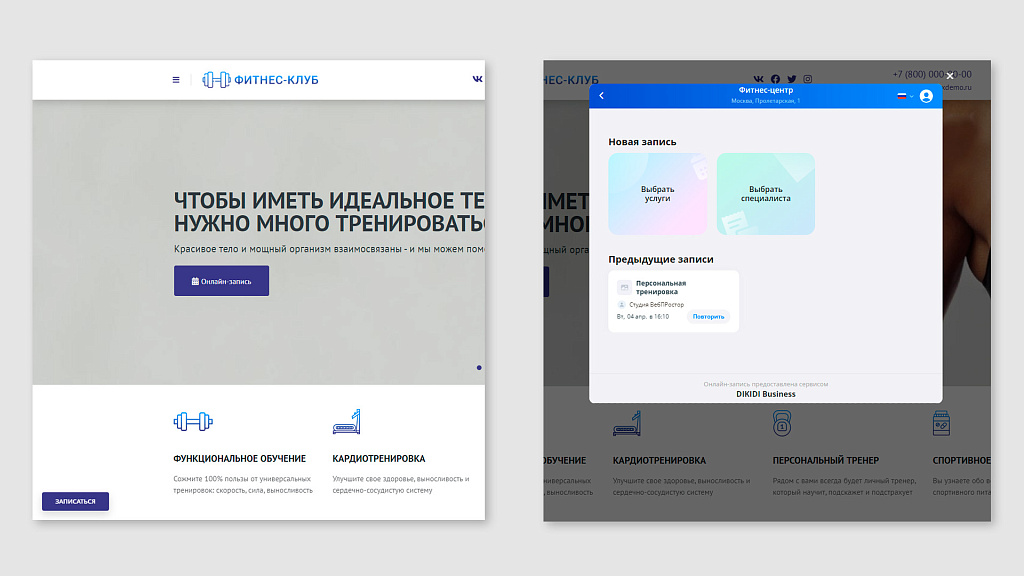Select the Выбрать специалиста card
1024x576 pixels.
(765, 193)
